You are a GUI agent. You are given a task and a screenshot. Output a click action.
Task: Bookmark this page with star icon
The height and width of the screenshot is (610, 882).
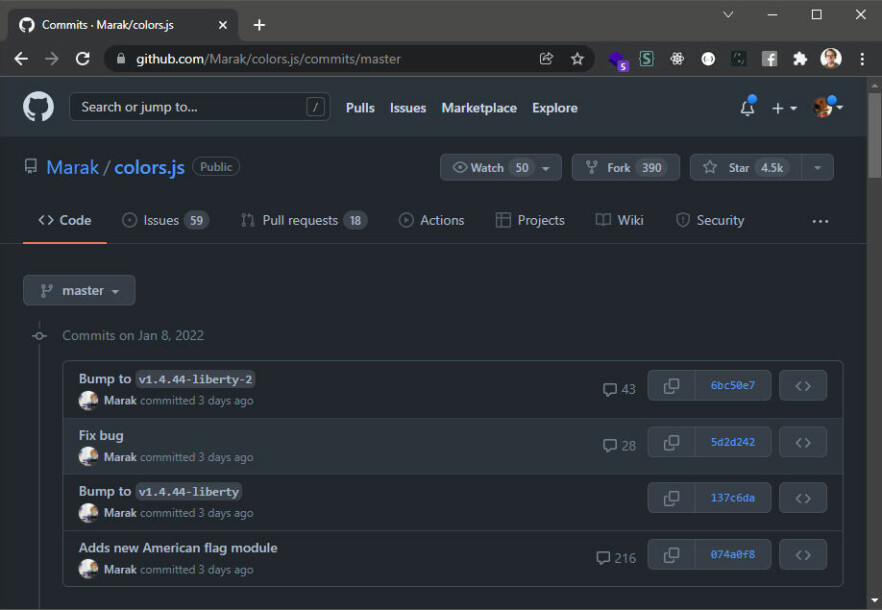(577, 59)
